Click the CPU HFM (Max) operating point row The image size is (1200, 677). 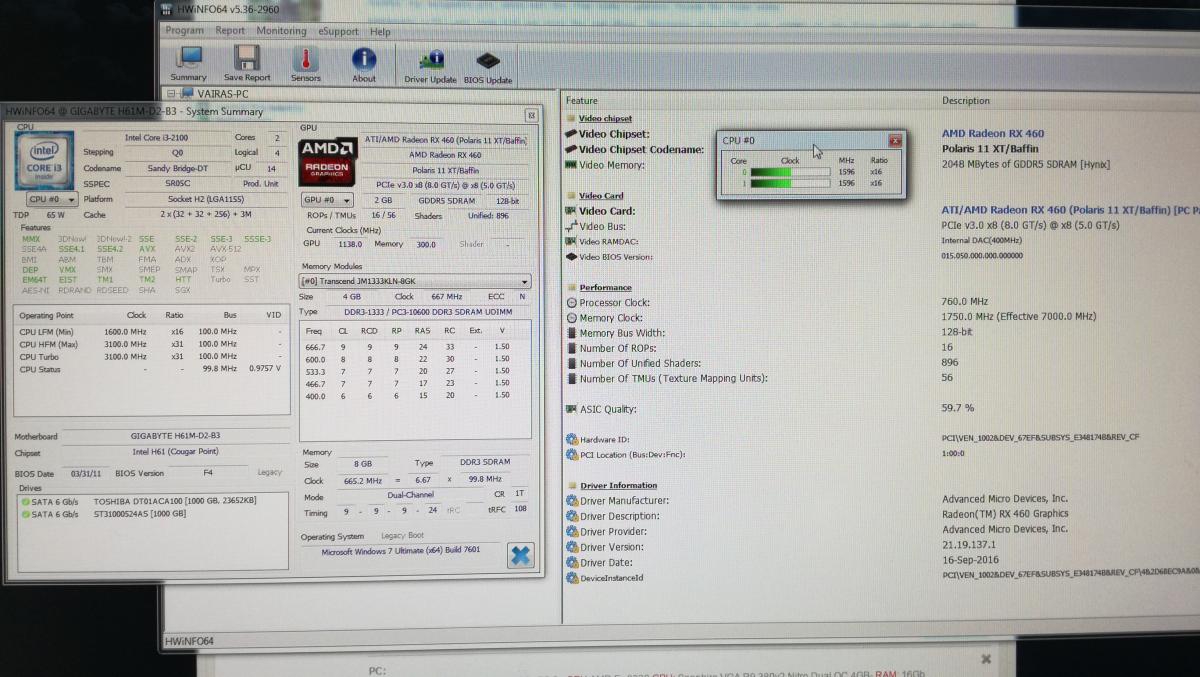(150, 344)
